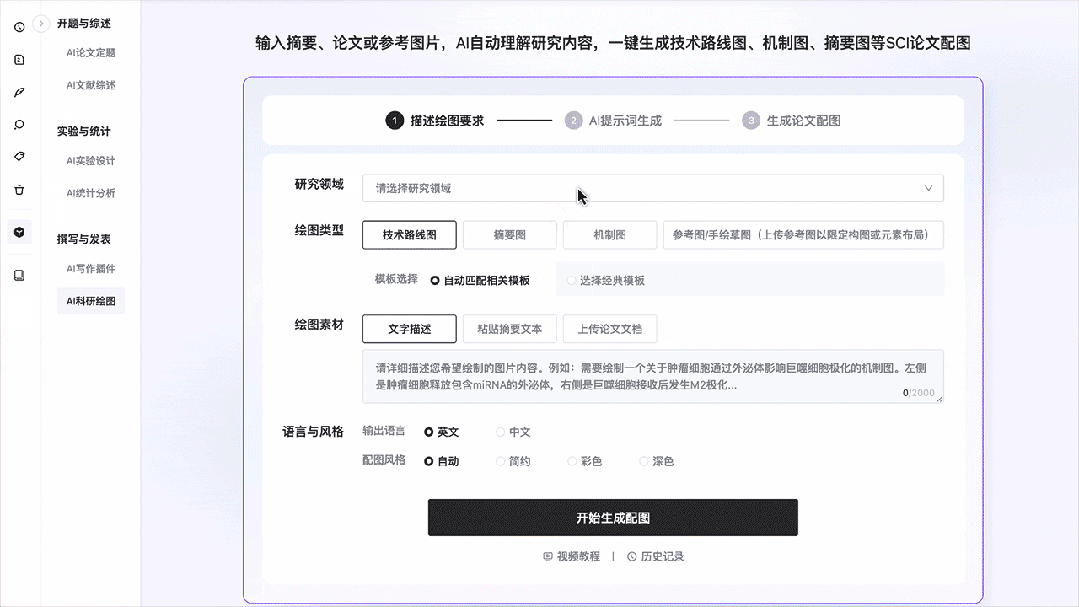This screenshot has height=607, width=1079.
Task: Click step 2 circle AI提示词生成
Action: coord(573,120)
